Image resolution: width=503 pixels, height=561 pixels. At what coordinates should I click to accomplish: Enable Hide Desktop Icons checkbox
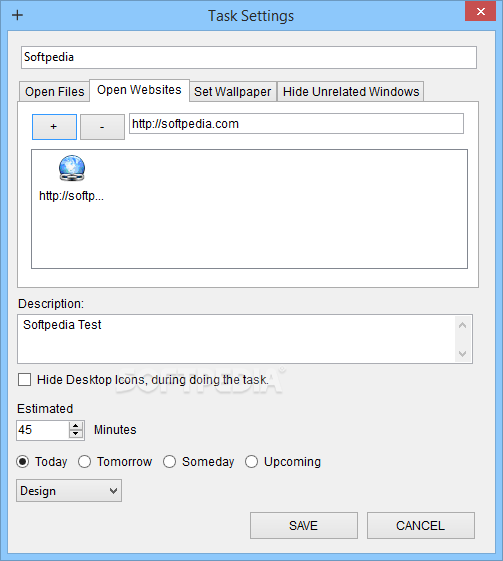[24, 380]
